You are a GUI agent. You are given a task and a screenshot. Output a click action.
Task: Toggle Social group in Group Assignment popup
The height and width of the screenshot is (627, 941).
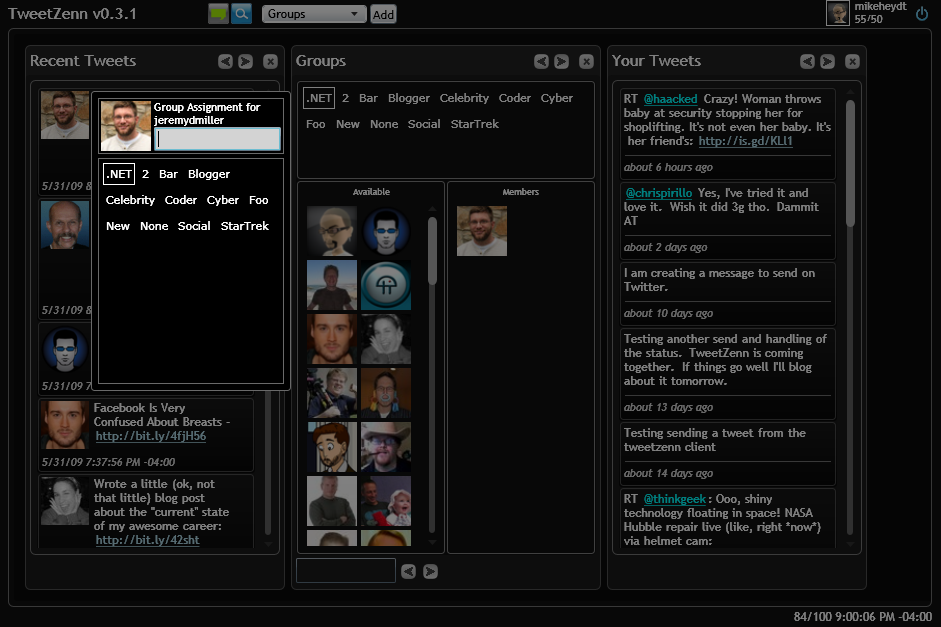[x=194, y=226]
